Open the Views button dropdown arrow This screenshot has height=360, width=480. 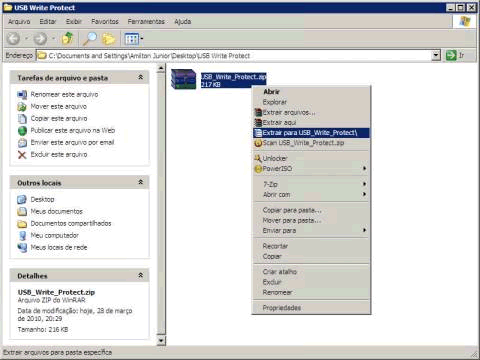142,39
